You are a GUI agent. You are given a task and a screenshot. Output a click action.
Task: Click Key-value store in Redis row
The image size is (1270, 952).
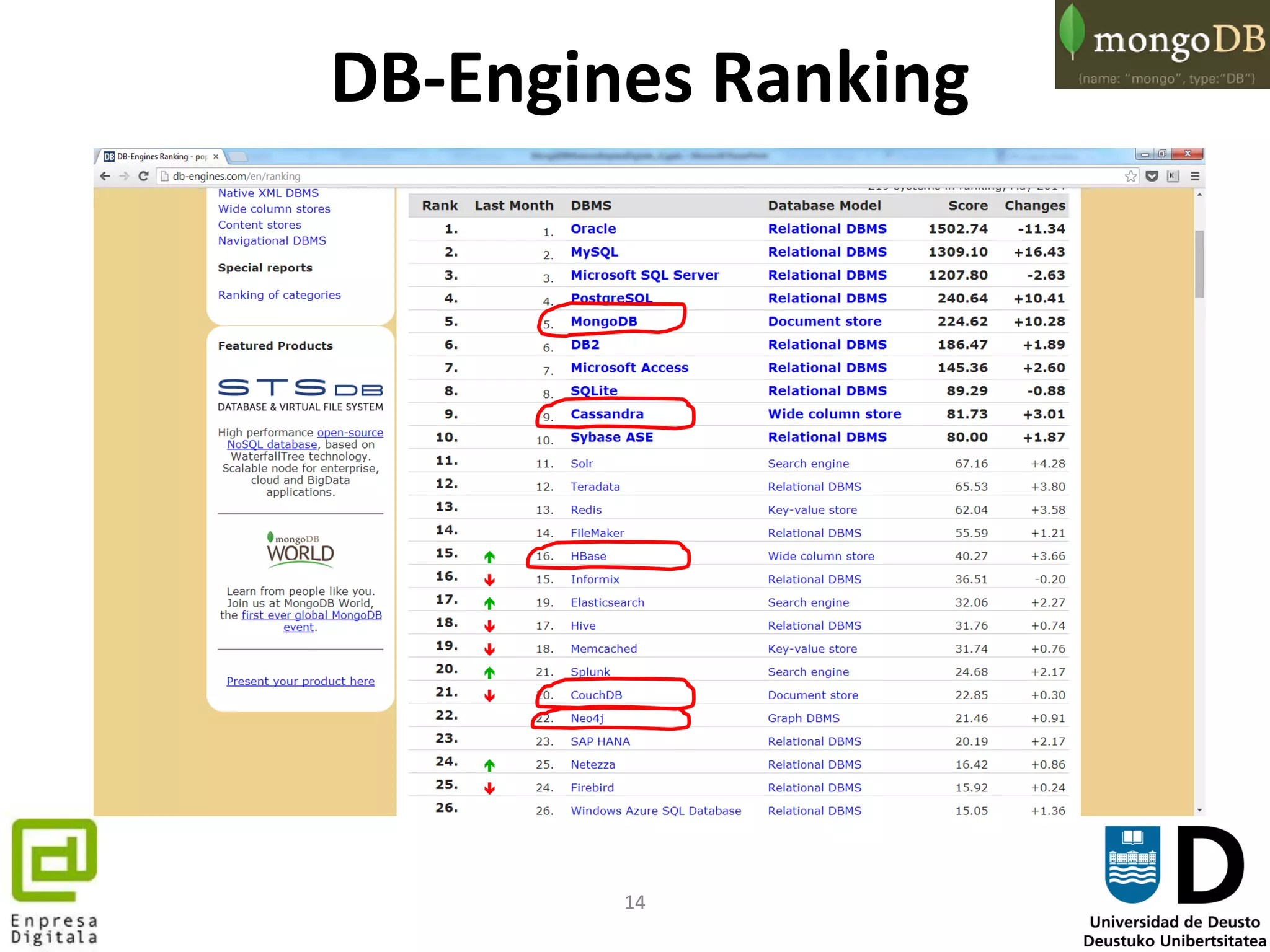(x=812, y=510)
